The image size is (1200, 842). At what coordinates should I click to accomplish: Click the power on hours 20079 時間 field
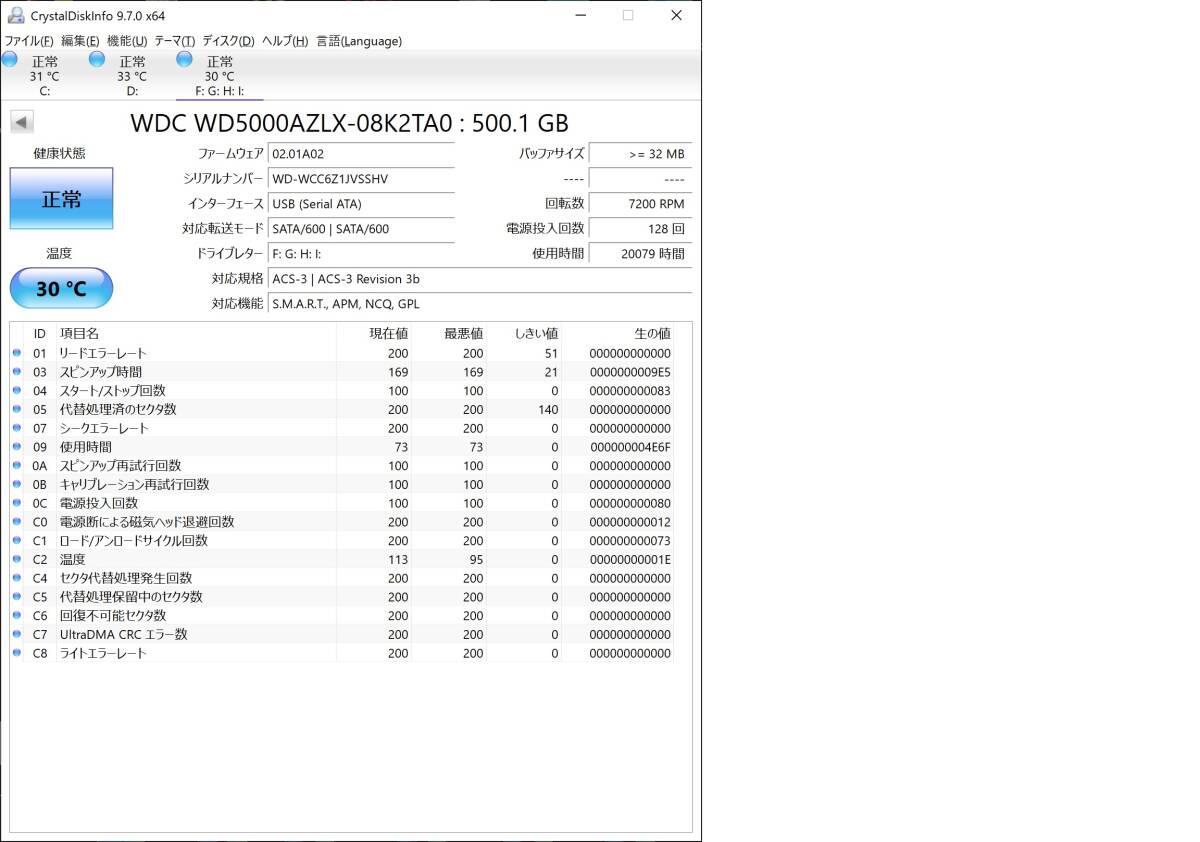(640, 254)
